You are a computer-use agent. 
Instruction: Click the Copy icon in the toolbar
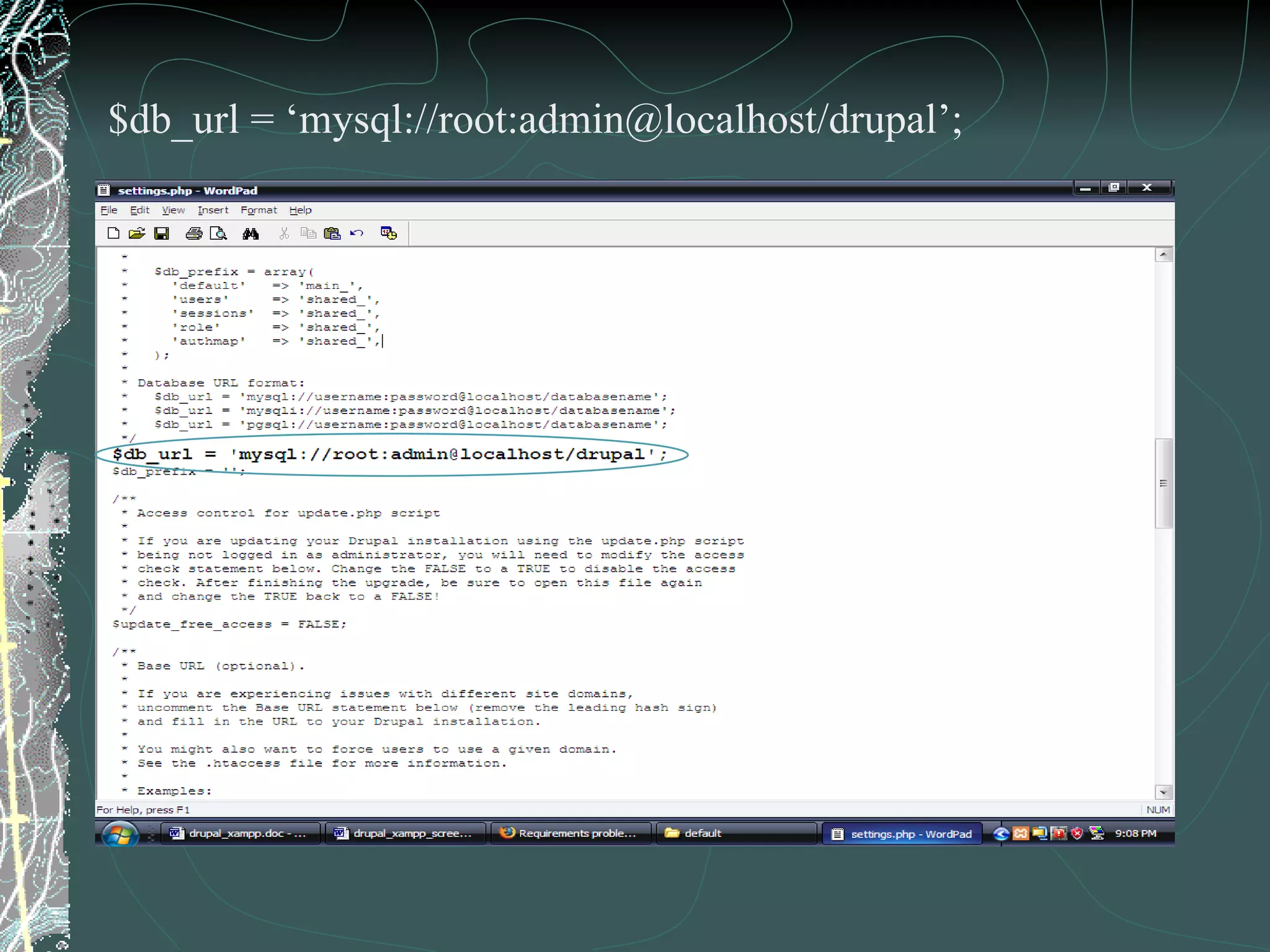tap(308, 234)
